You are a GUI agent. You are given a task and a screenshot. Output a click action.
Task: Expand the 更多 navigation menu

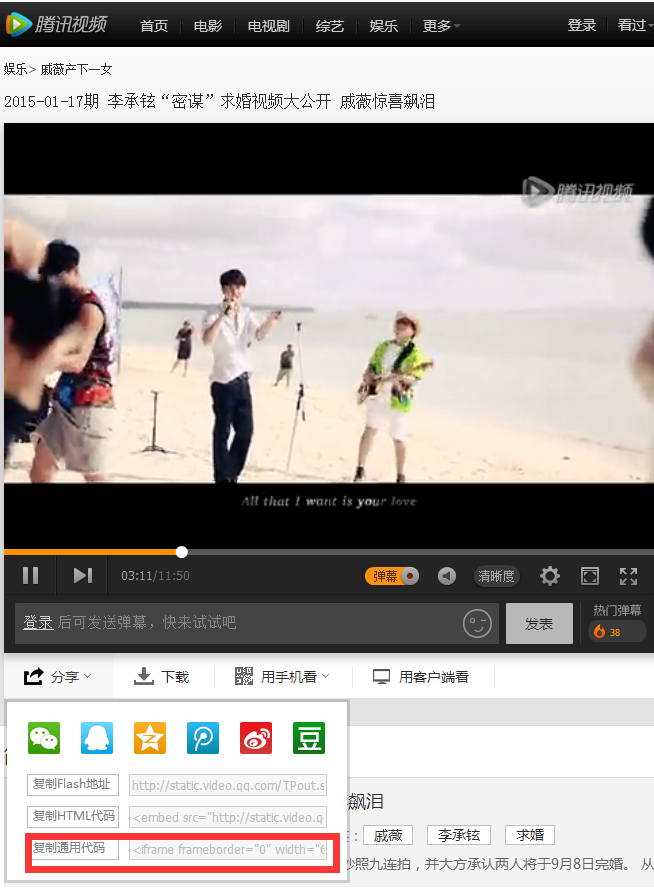coord(441,26)
